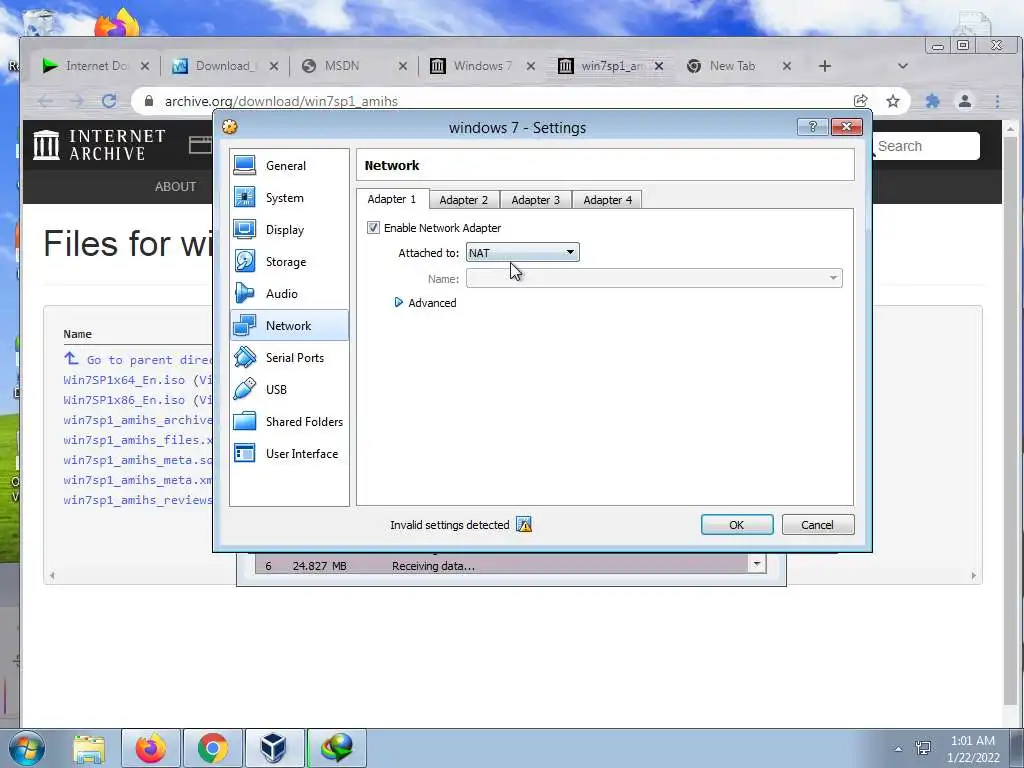
Task: Open the Display settings category
Action: click(289, 230)
